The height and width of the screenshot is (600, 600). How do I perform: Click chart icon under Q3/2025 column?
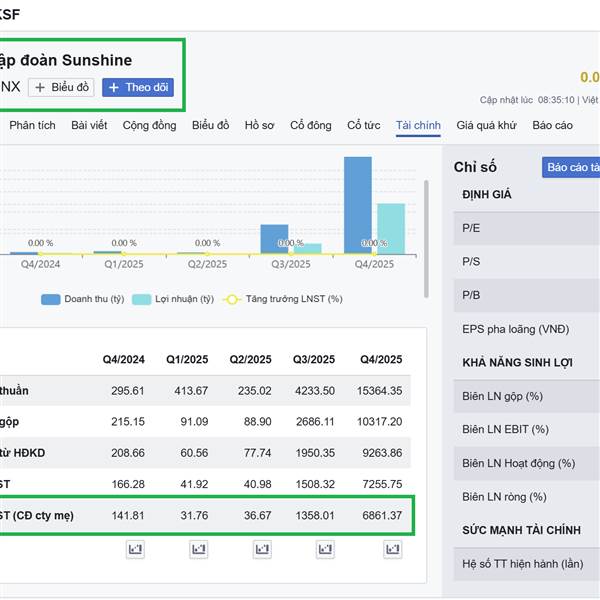(x=325, y=549)
